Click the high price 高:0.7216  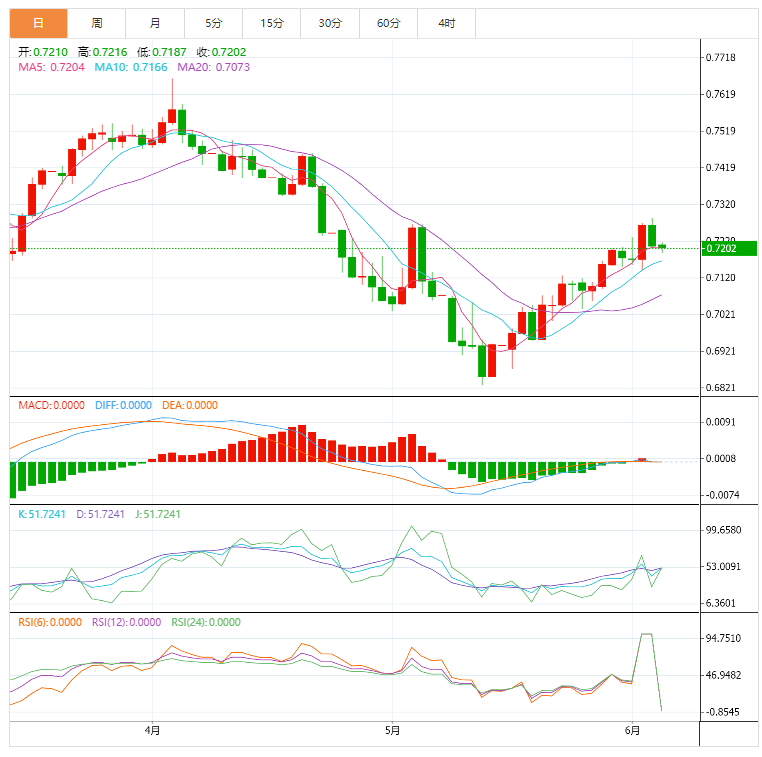[x=103, y=52]
